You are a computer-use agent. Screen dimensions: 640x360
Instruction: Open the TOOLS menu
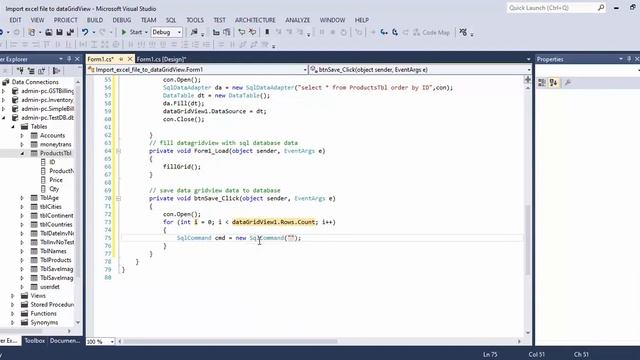(195, 20)
